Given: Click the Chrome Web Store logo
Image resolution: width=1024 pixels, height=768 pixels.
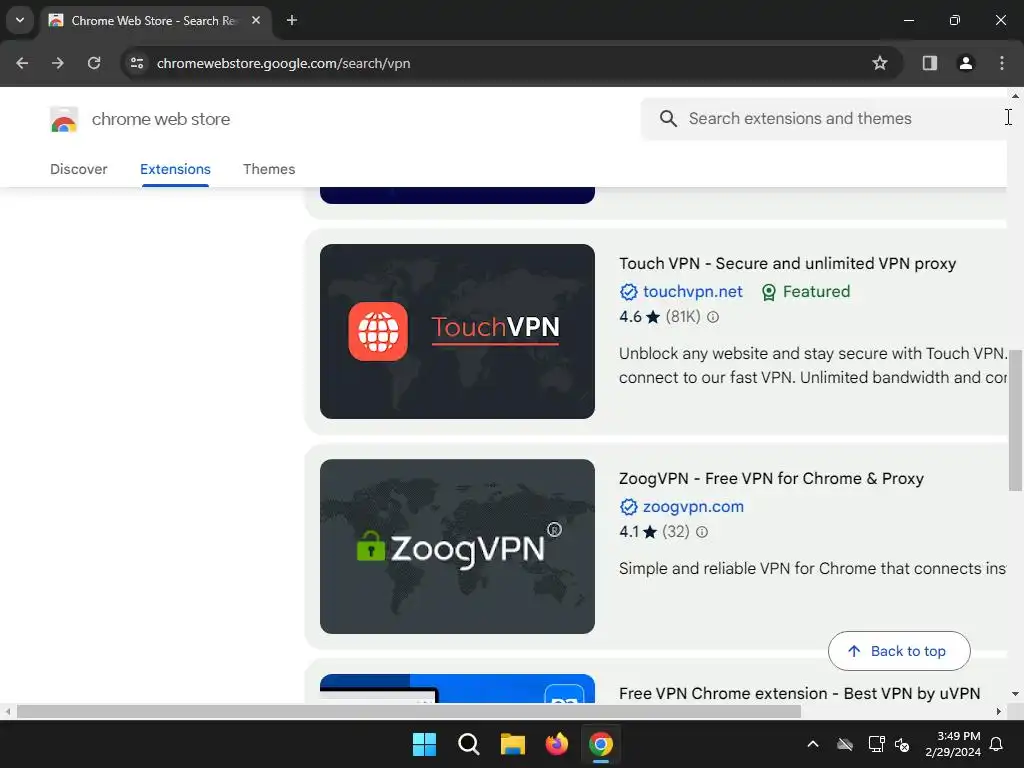Looking at the screenshot, I should pyautogui.click(x=64, y=120).
